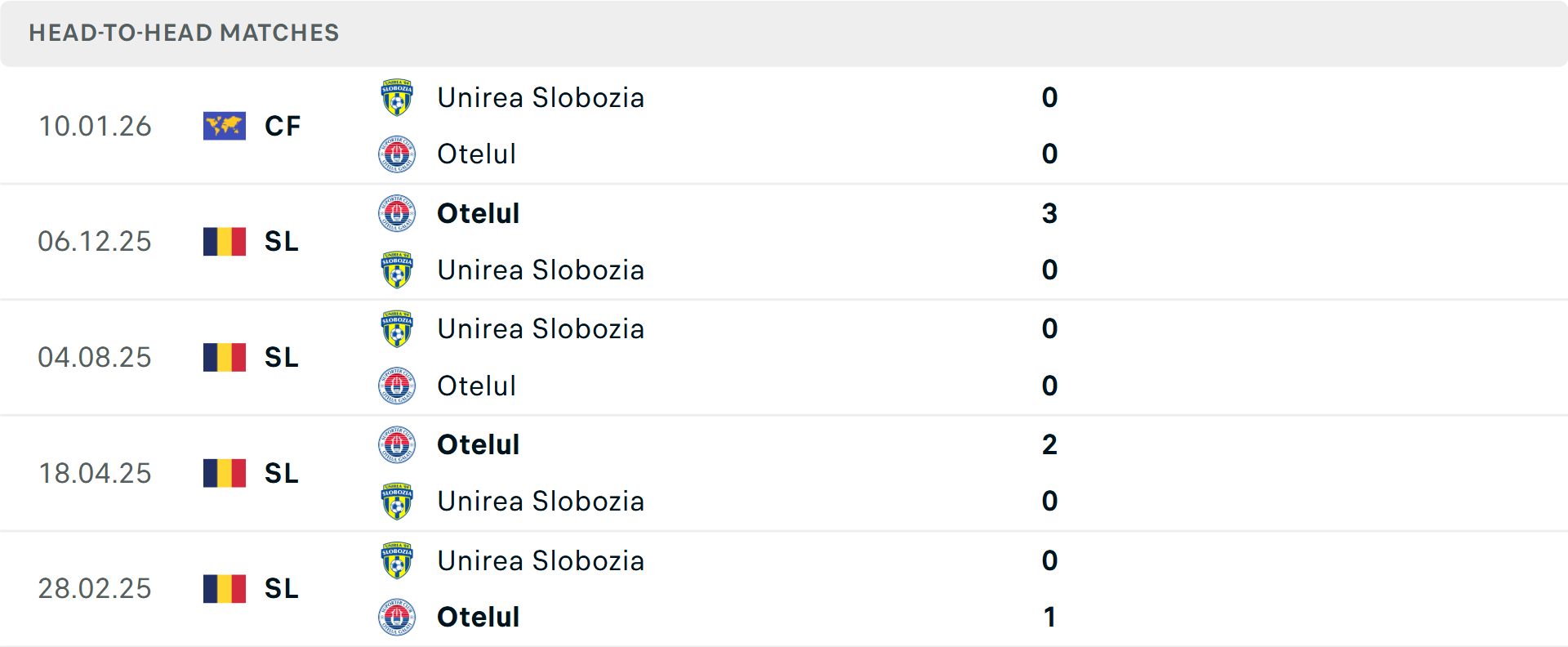Click the Unirea Slobozia club crest in the 10.01.26 match
The height and width of the screenshot is (647, 1568).
click(397, 98)
